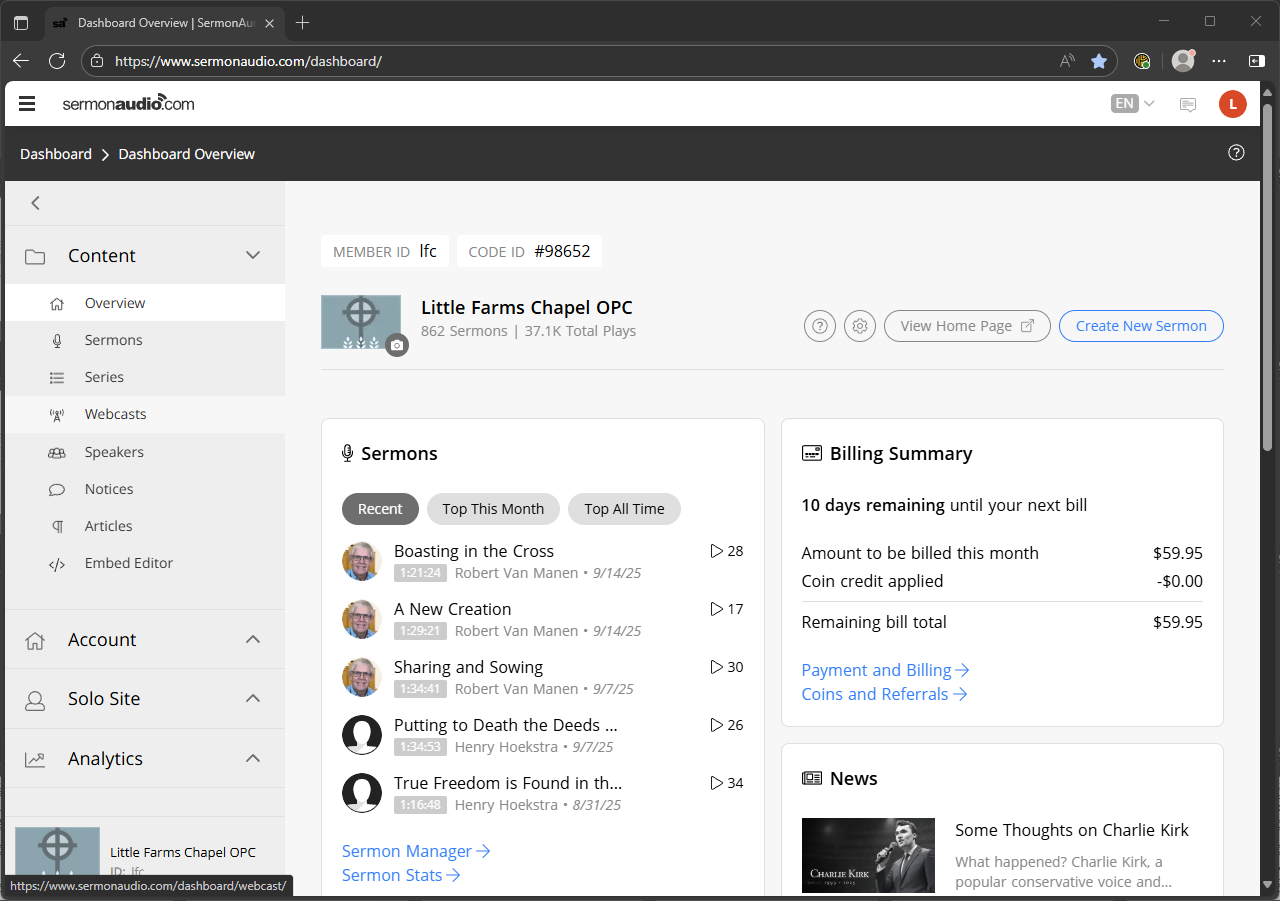The image size is (1280, 901).
Task: Favorite this page with the star icon
Action: 1099,61
